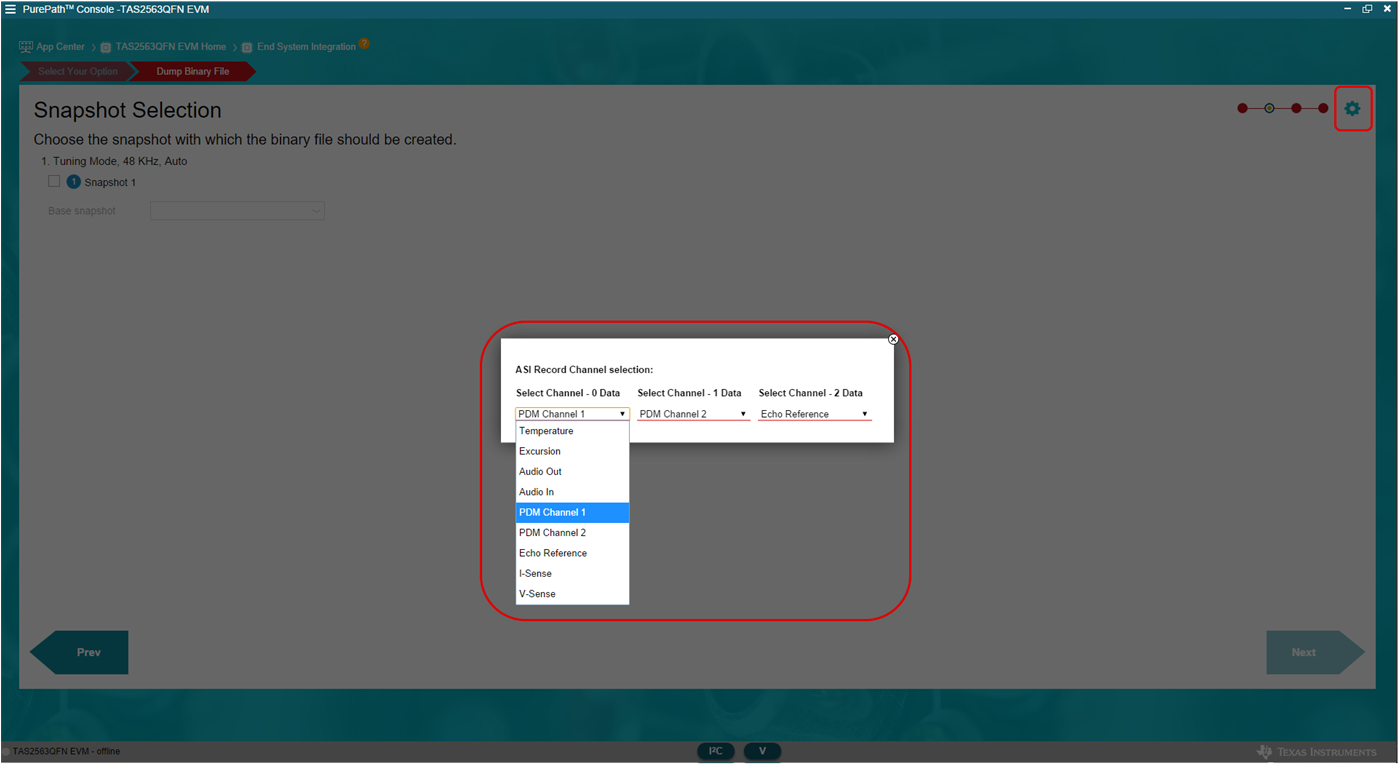Restore down the application window
1400x765 pixels.
tap(1367, 9)
